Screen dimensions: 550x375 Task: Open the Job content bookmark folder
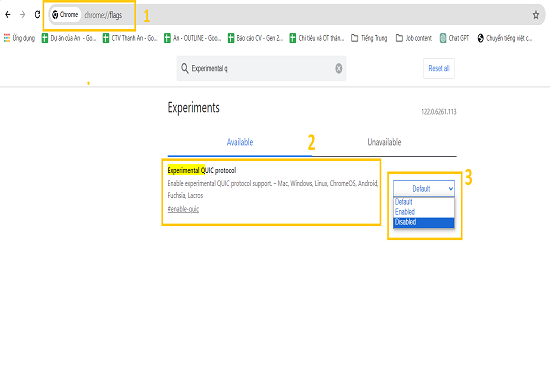point(414,38)
